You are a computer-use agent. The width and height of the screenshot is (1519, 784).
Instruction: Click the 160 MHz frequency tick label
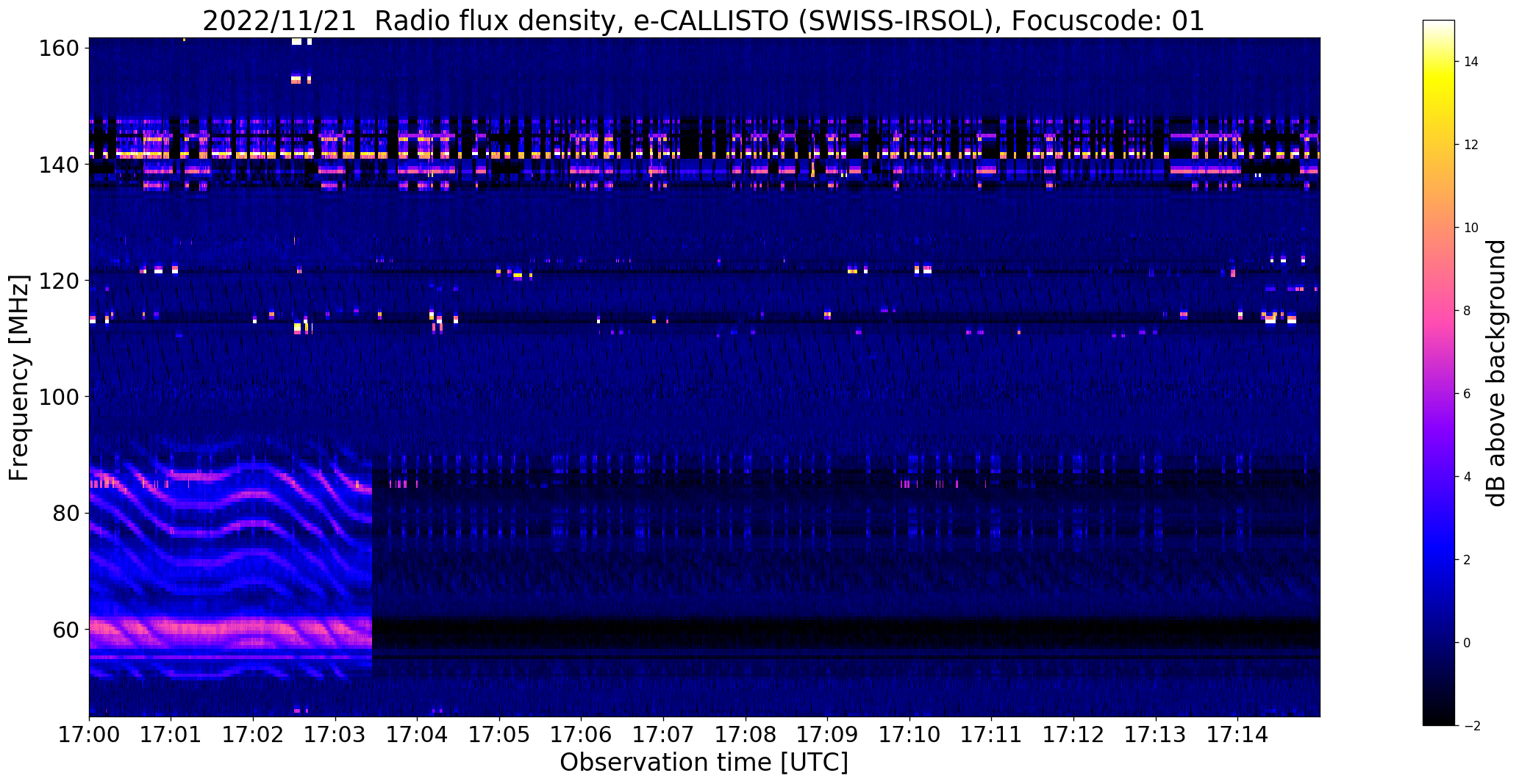[58, 49]
